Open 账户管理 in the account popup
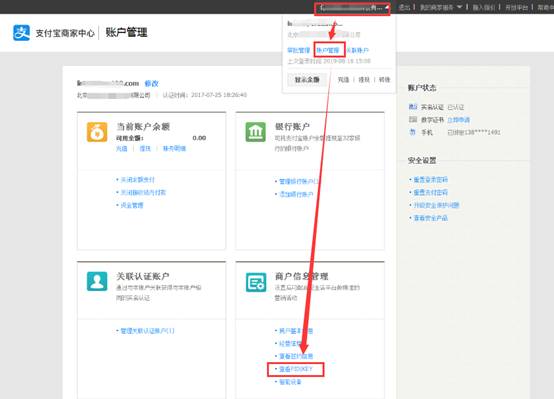Screen dimensions: 554x399 click(x=328, y=51)
